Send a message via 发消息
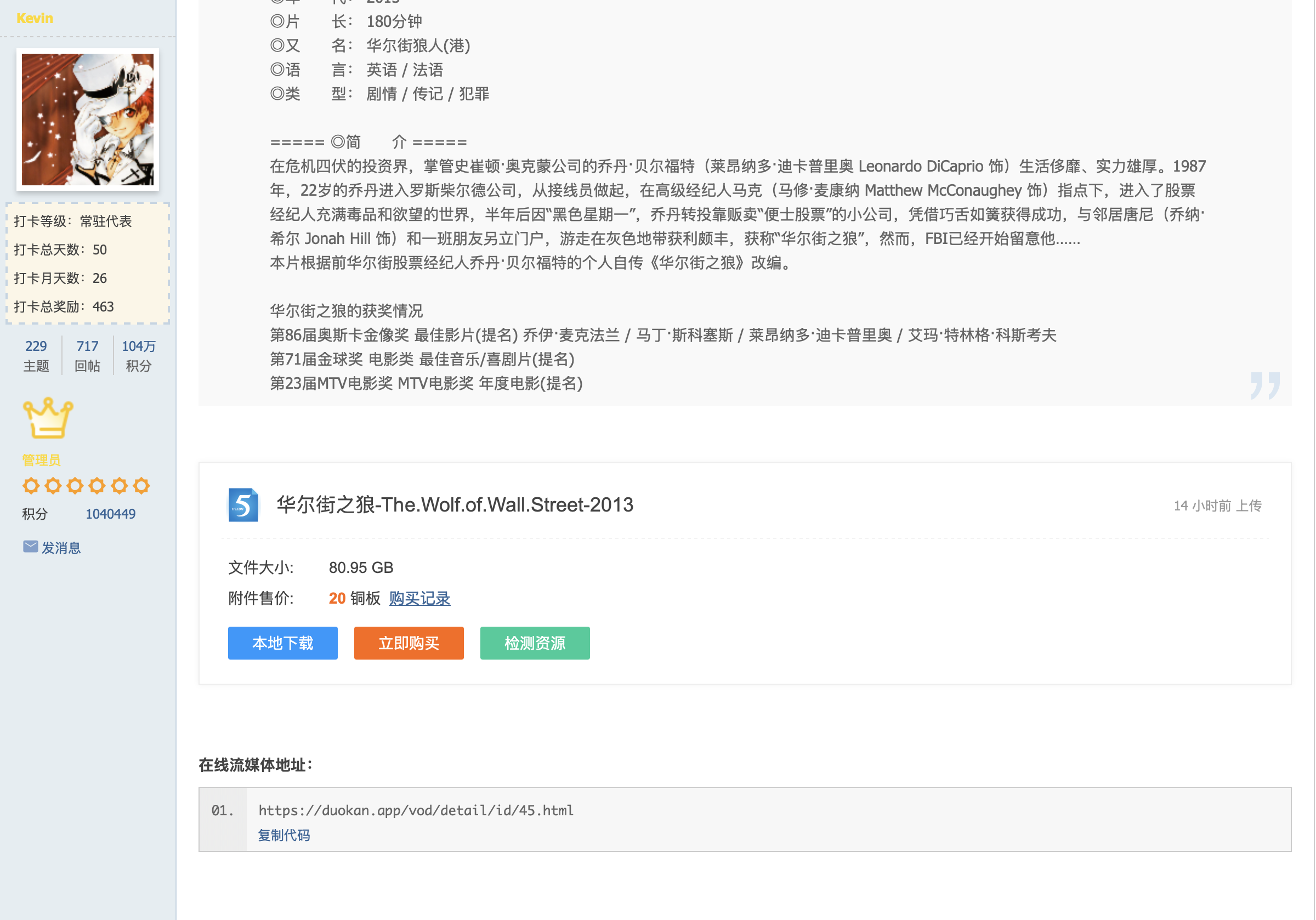This screenshot has height=920, width=1316. click(x=61, y=547)
